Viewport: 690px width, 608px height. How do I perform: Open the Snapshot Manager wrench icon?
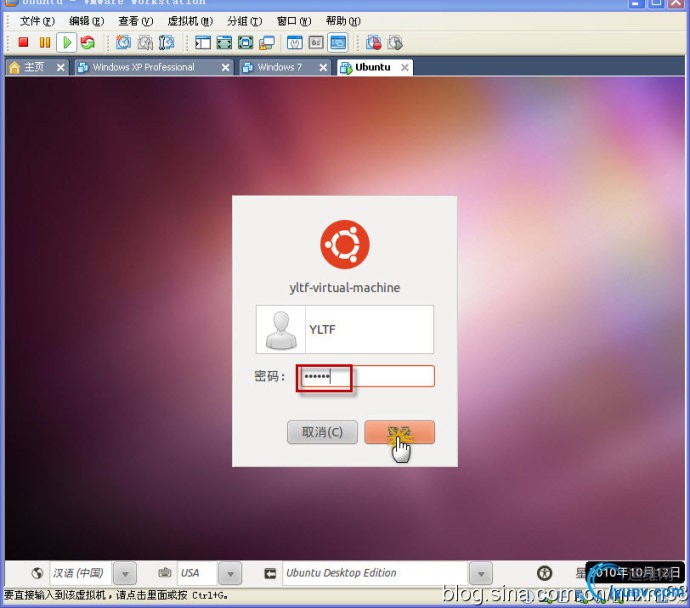tap(166, 42)
